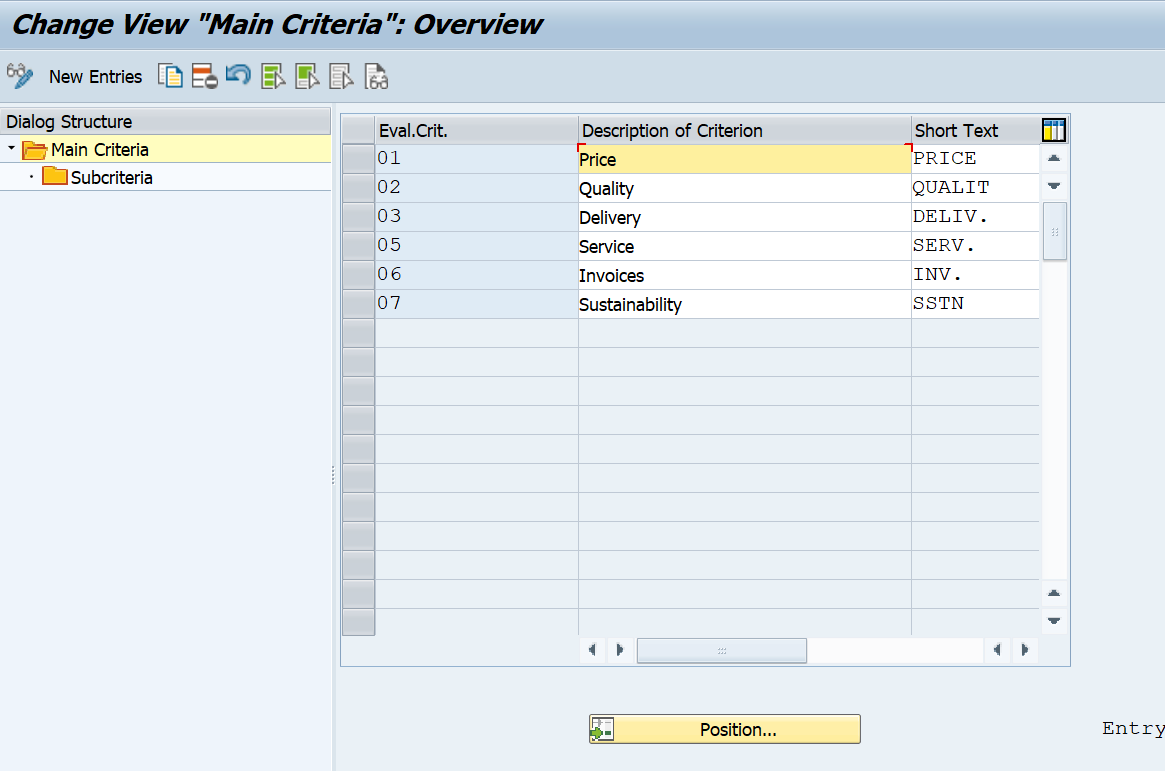Screen dimensions: 1165x771
Task: Click the 07 eval criterion cell
Action: pos(476,304)
